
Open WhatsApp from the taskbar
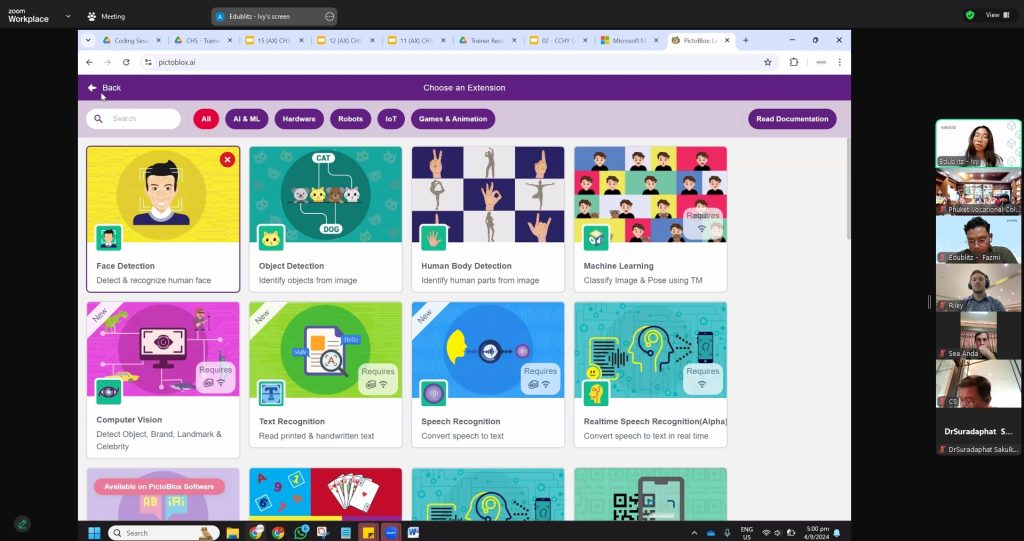coord(301,533)
